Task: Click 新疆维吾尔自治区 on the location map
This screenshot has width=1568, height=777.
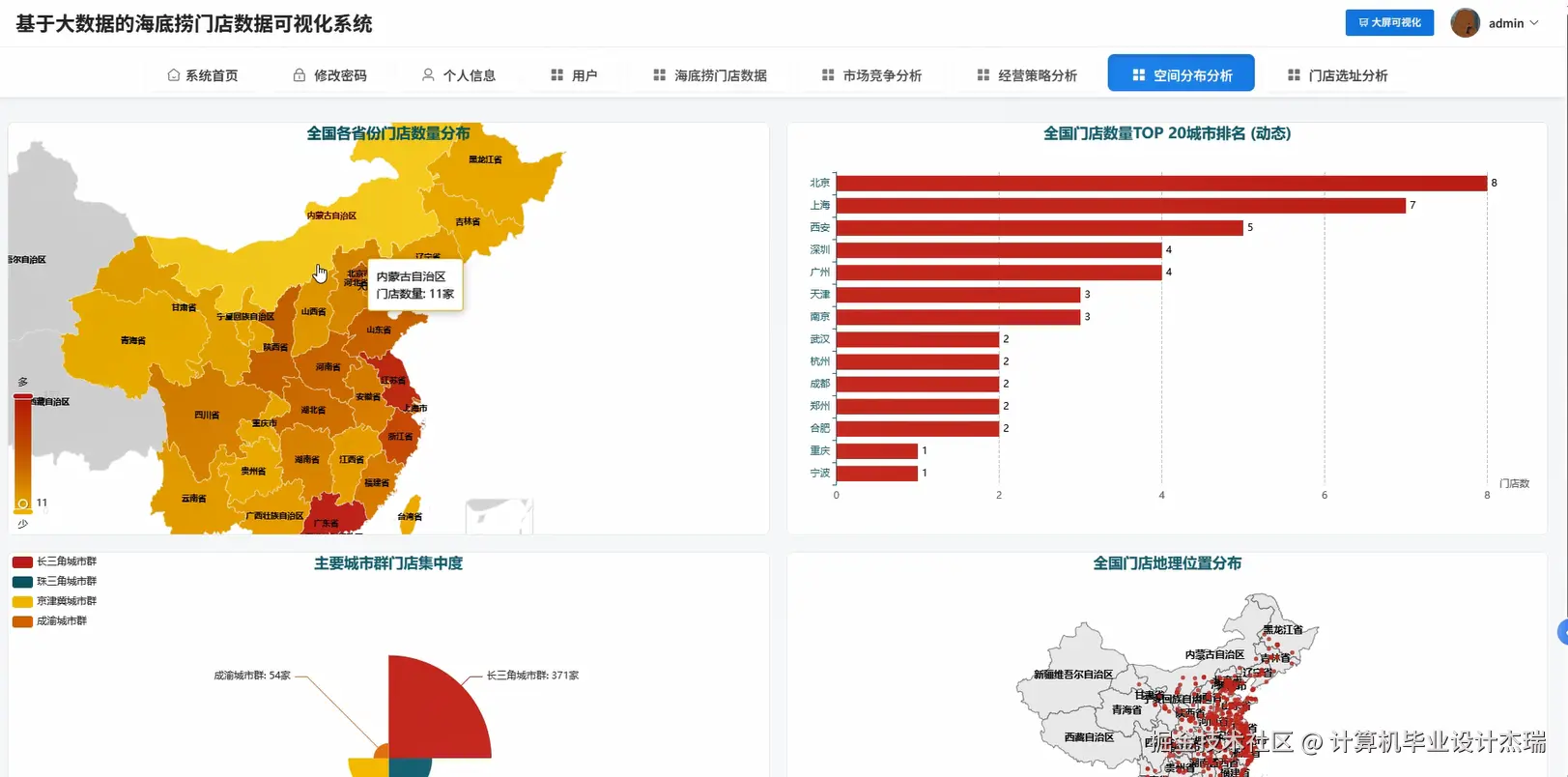Action: (1072, 675)
